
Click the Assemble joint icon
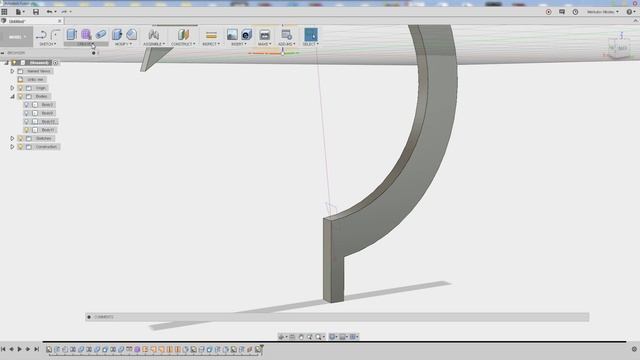tap(153, 35)
